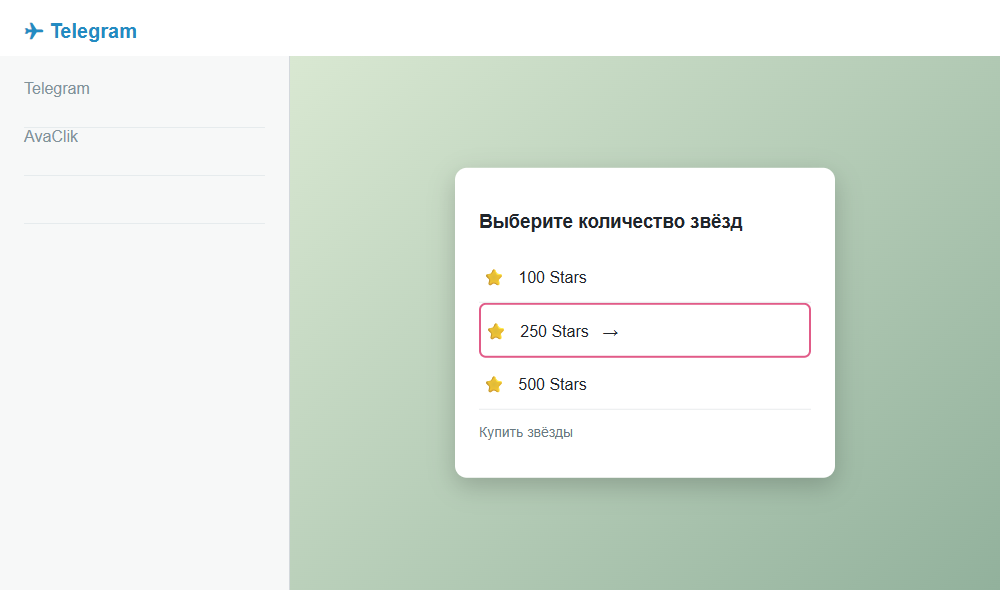This screenshot has width=1000, height=590.
Task: Click the Telegram paper plane logo icon
Action: coord(34,31)
